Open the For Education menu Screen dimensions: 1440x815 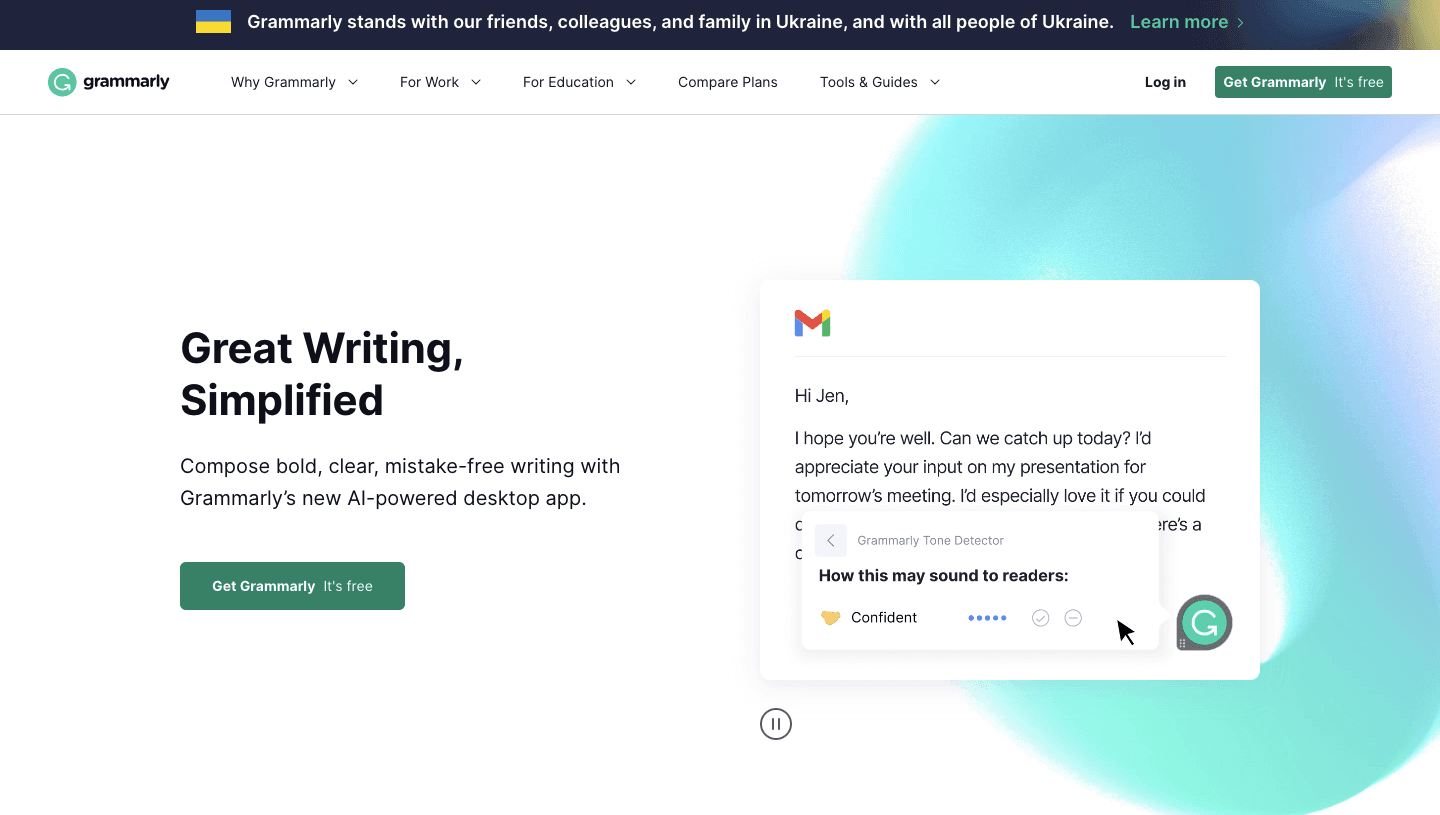point(579,82)
